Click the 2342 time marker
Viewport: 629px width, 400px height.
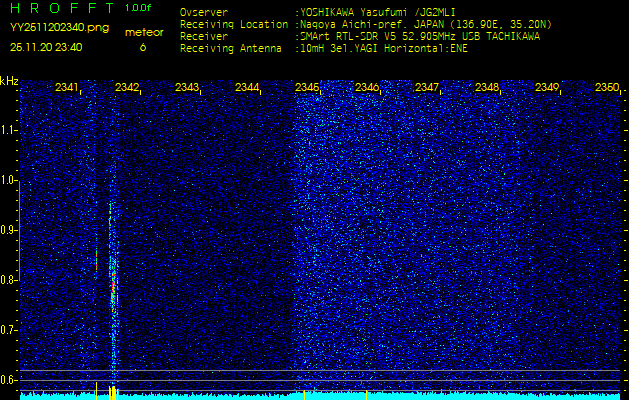pyautogui.click(x=127, y=87)
